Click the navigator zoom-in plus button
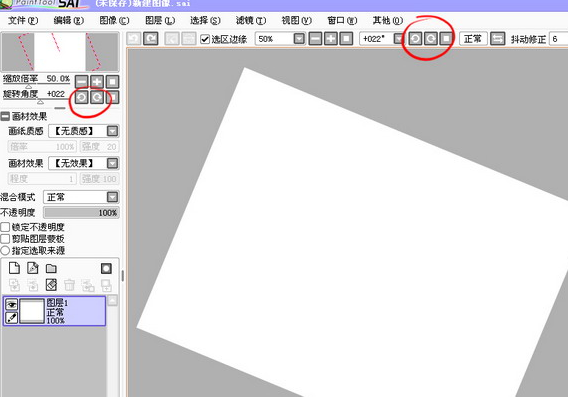The height and width of the screenshot is (397, 568). point(97,82)
